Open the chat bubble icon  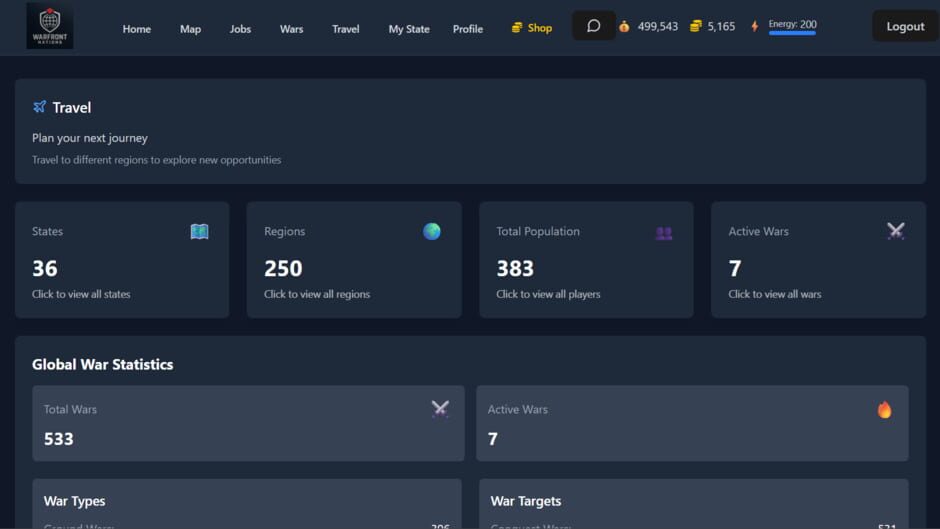(x=593, y=26)
